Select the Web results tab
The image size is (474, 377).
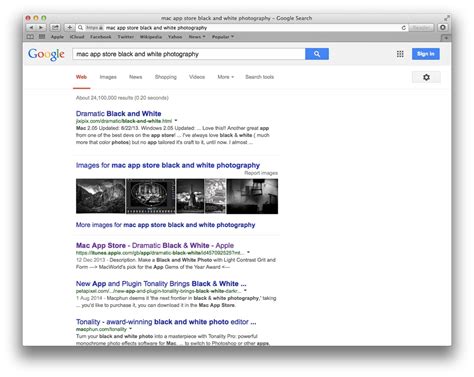coord(81,77)
